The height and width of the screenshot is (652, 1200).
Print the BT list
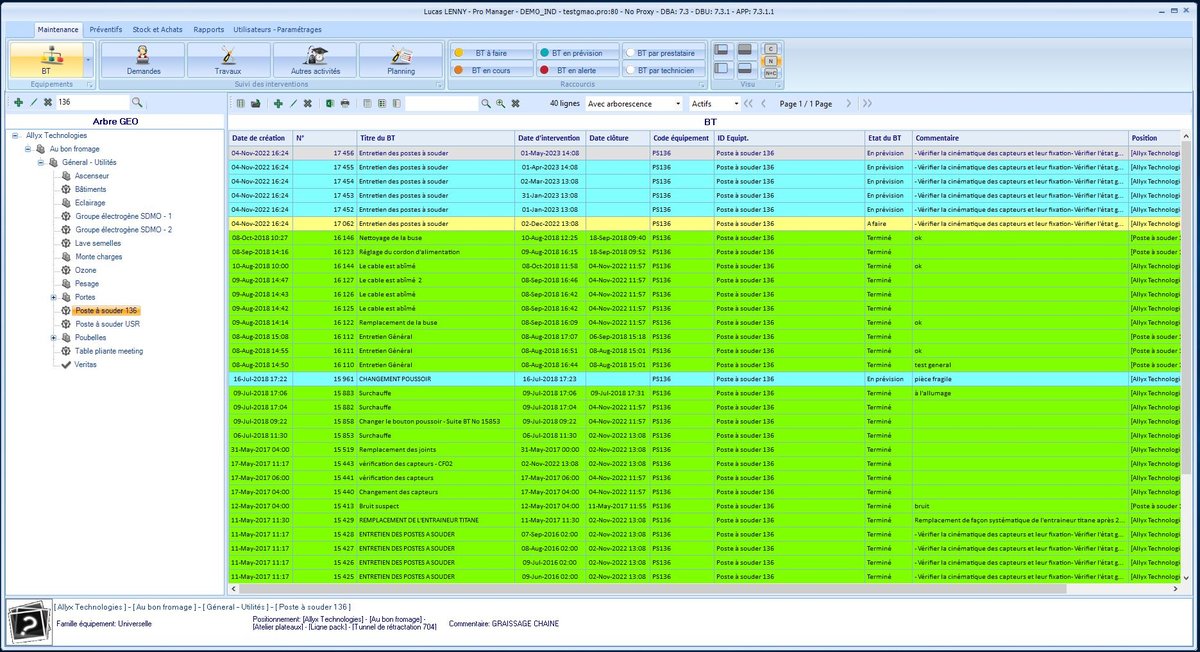[345, 103]
